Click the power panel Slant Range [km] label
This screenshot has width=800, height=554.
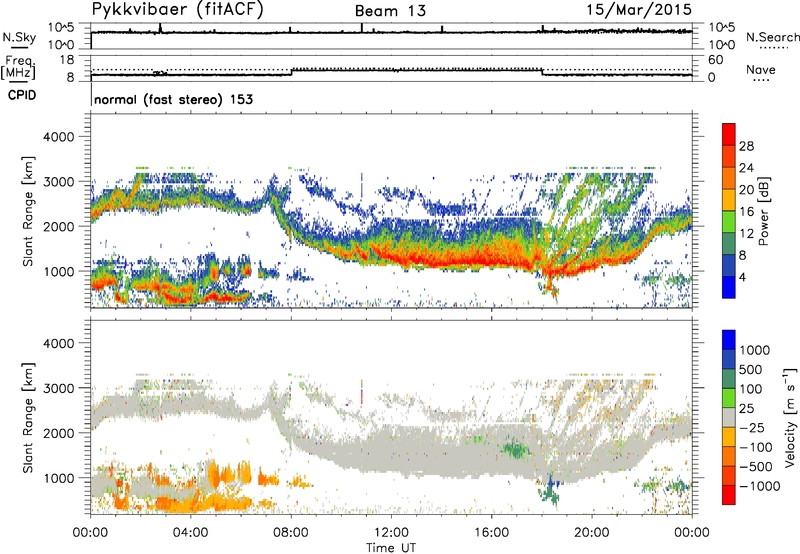28,212
